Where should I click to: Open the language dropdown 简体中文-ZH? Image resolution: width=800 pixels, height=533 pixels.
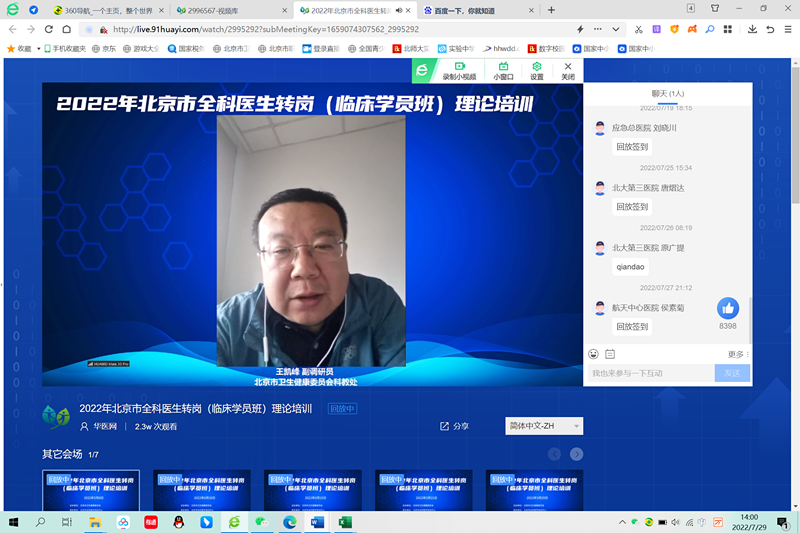(544, 426)
